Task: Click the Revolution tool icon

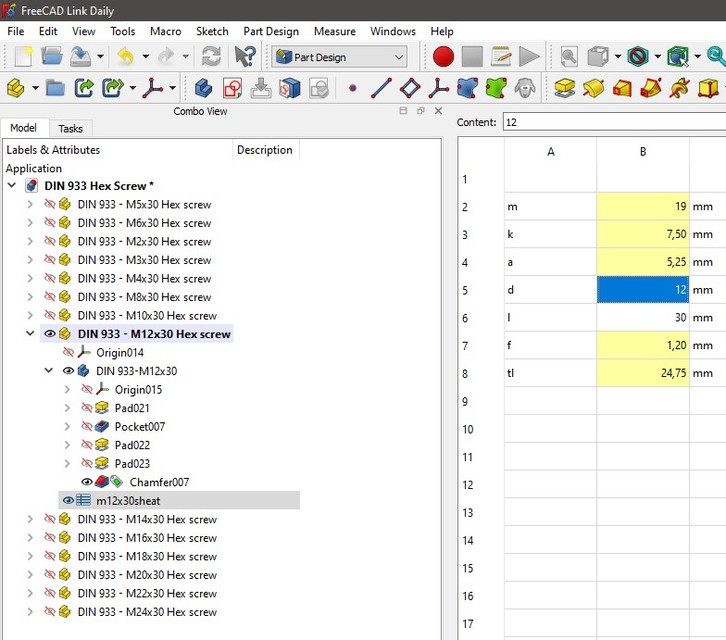Action: point(593,88)
